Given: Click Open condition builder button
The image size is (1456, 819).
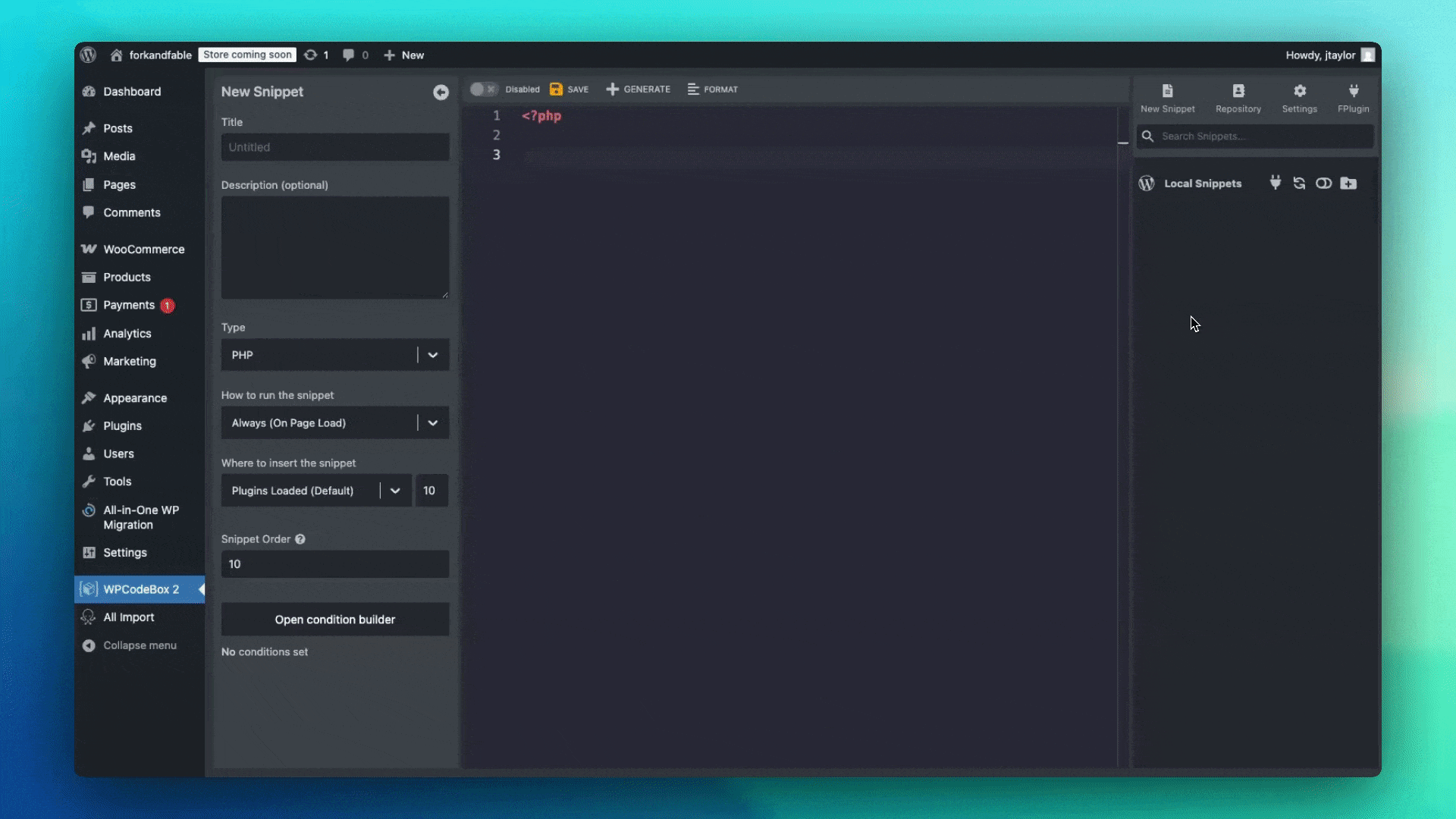Looking at the screenshot, I should pos(334,620).
